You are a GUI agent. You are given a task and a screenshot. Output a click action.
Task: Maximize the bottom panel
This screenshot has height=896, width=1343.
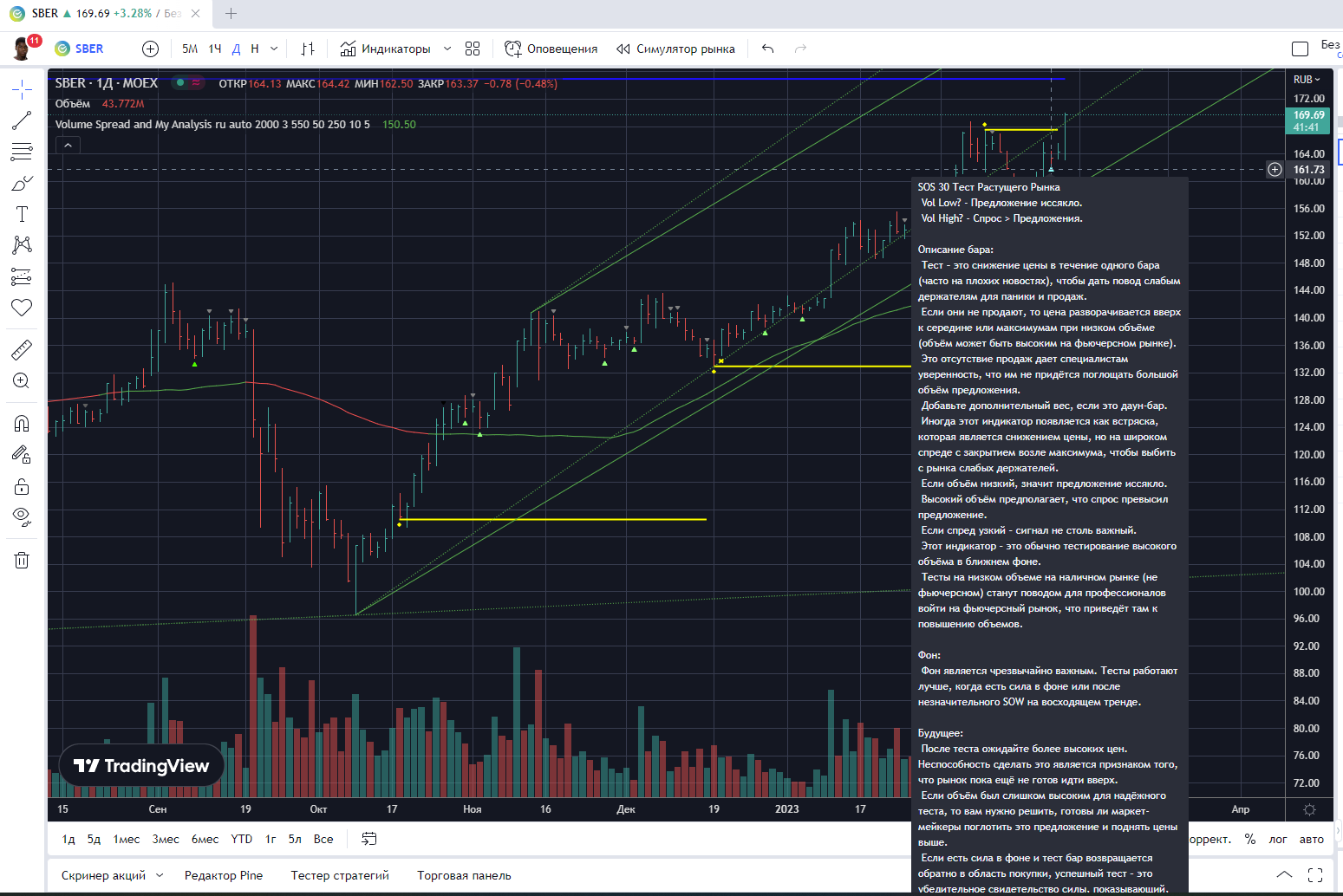[x=1315, y=875]
